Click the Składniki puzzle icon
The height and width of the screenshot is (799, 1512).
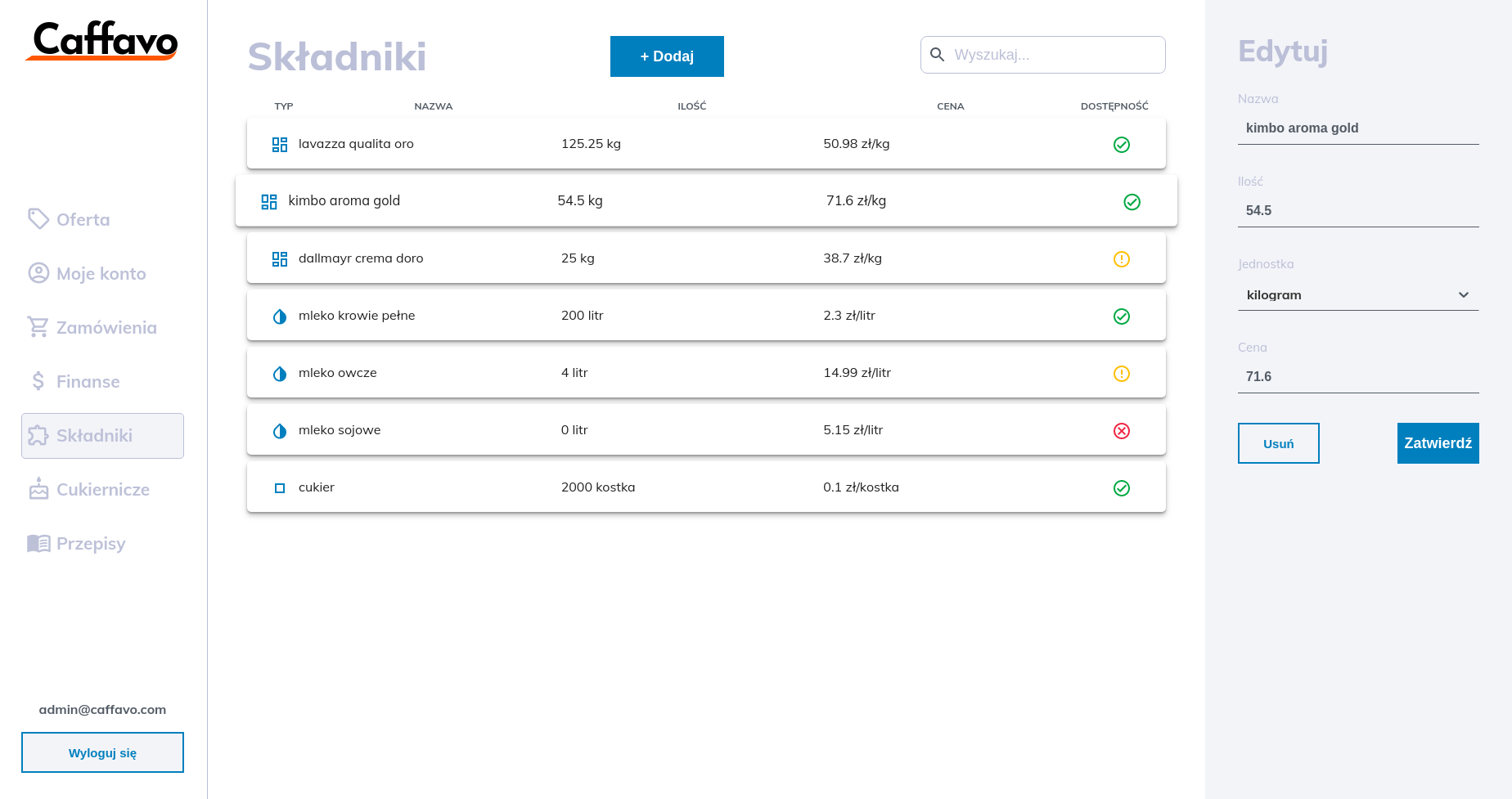(38, 435)
